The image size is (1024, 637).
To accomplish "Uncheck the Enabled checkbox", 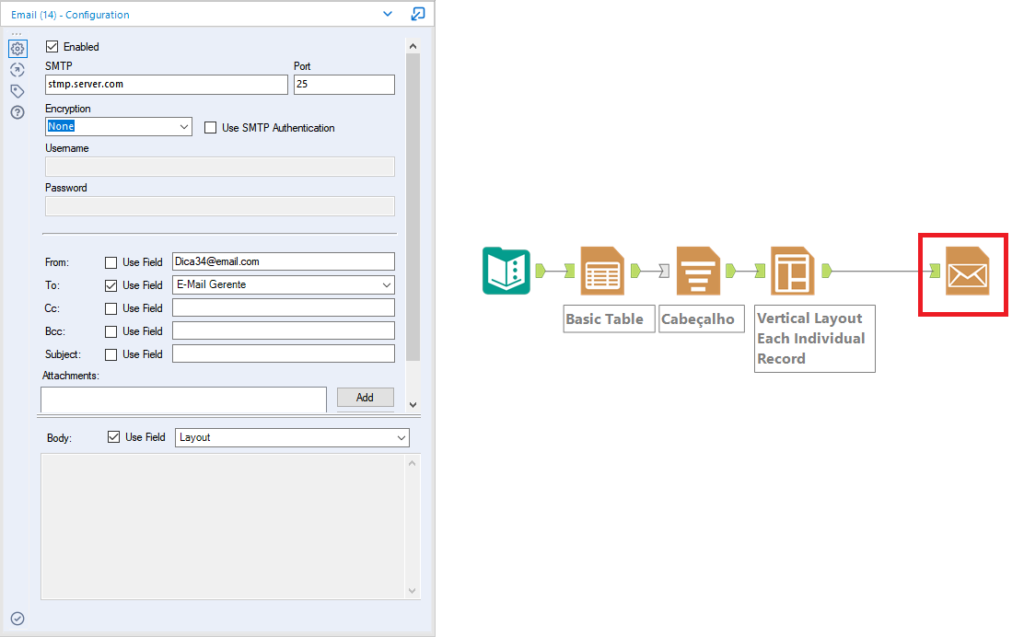I will [x=52, y=46].
